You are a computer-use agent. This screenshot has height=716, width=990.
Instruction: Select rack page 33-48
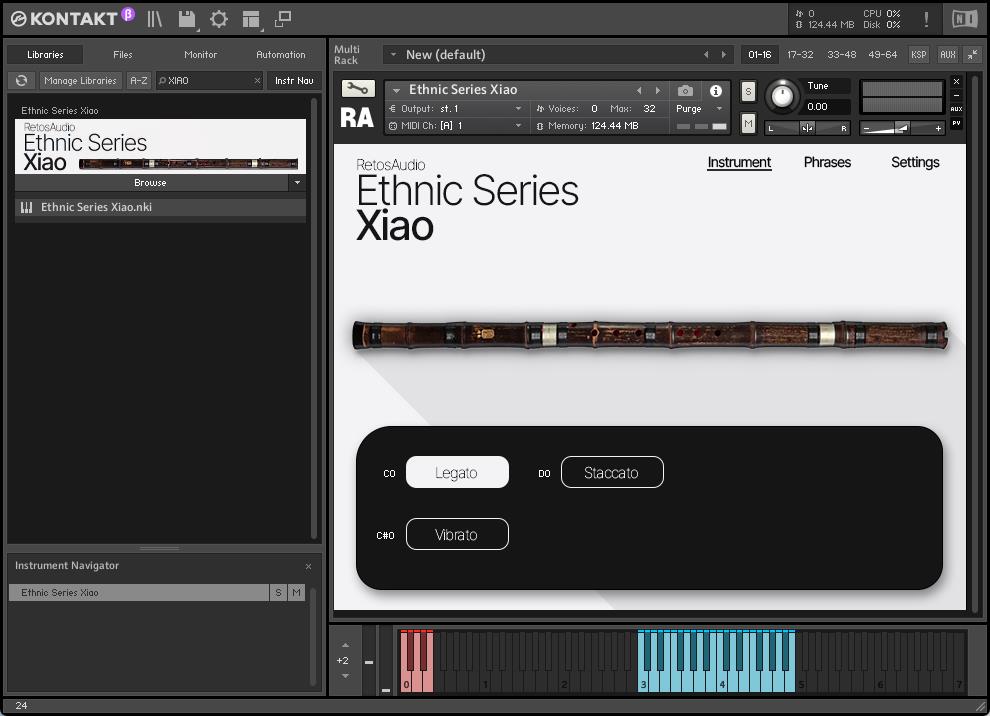coord(842,55)
